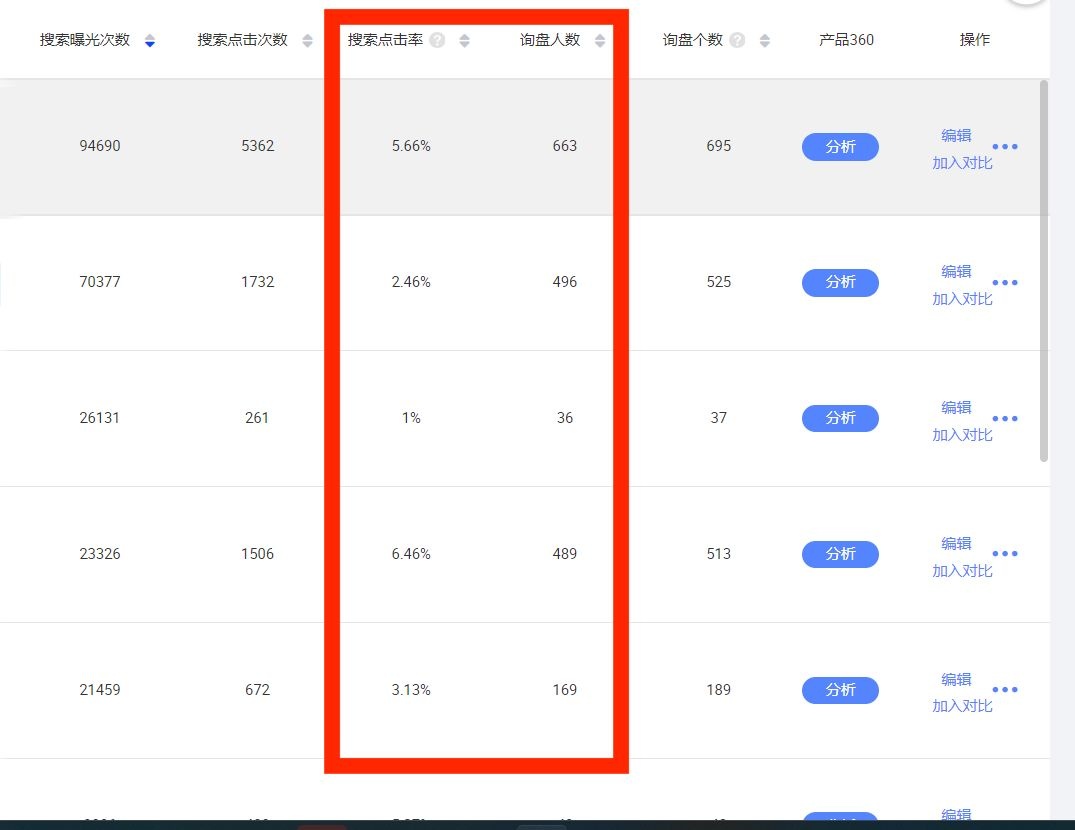Image resolution: width=1075 pixels, height=830 pixels.
Task: Open more options in row 23326
Action: [x=1005, y=554]
